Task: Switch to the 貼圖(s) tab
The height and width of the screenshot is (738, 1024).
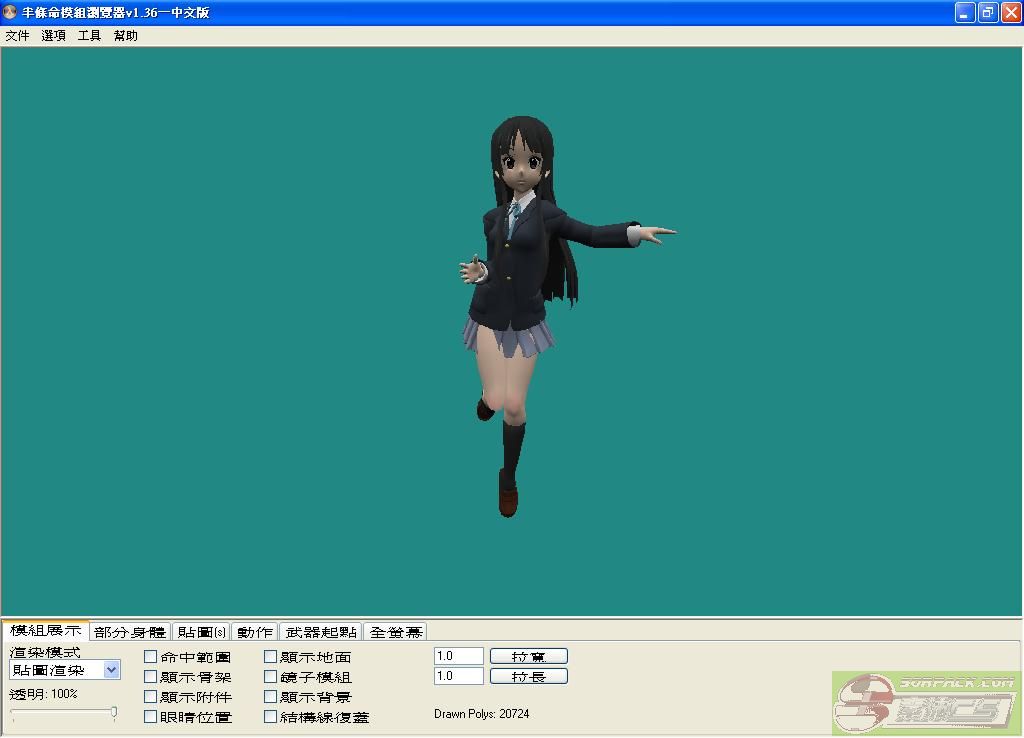Action: pyautogui.click(x=201, y=632)
